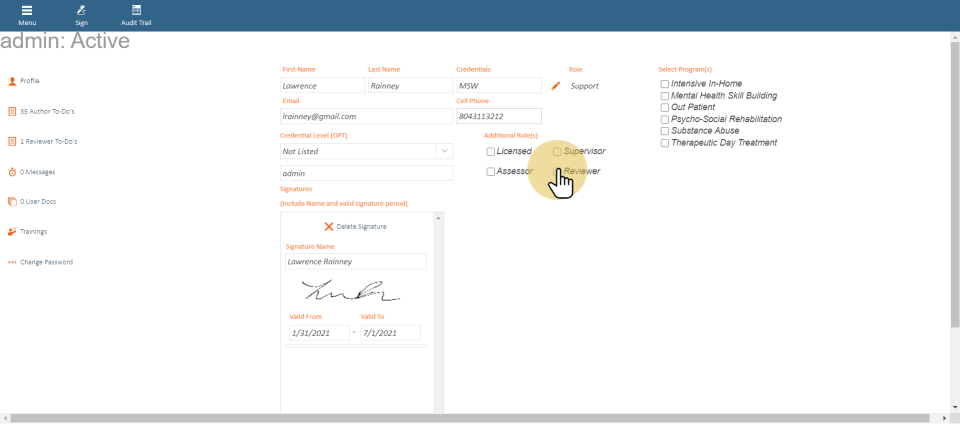Click the Change Password link
Image resolution: width=960 pixels, height=443 pixels.
point(46,262)
